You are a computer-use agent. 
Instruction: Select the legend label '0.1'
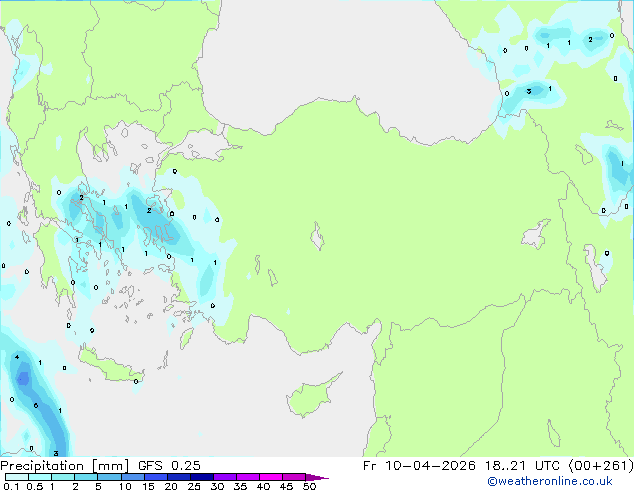pos(11,486)
